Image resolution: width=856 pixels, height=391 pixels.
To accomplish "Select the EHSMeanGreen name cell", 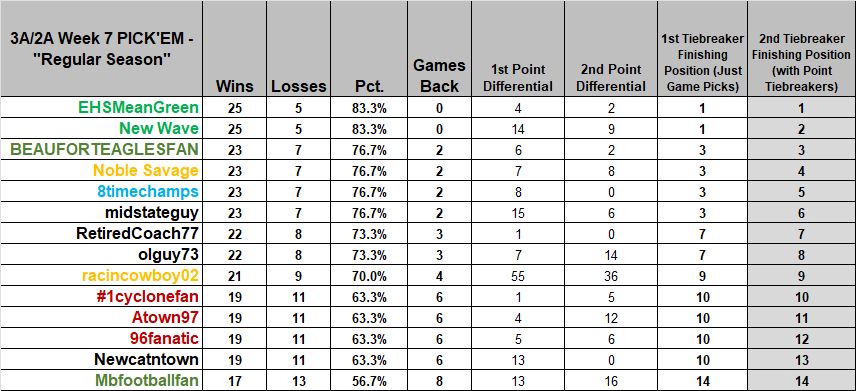I will (102, 108).
